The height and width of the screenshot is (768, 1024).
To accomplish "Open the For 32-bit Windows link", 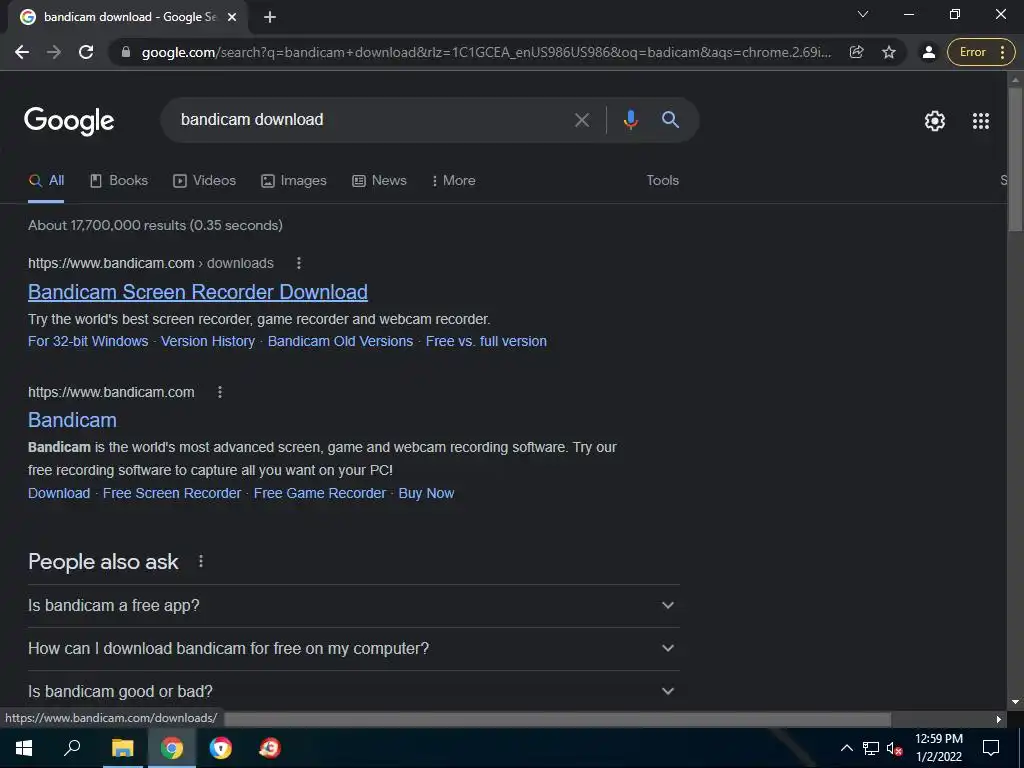I will [88, 342].
